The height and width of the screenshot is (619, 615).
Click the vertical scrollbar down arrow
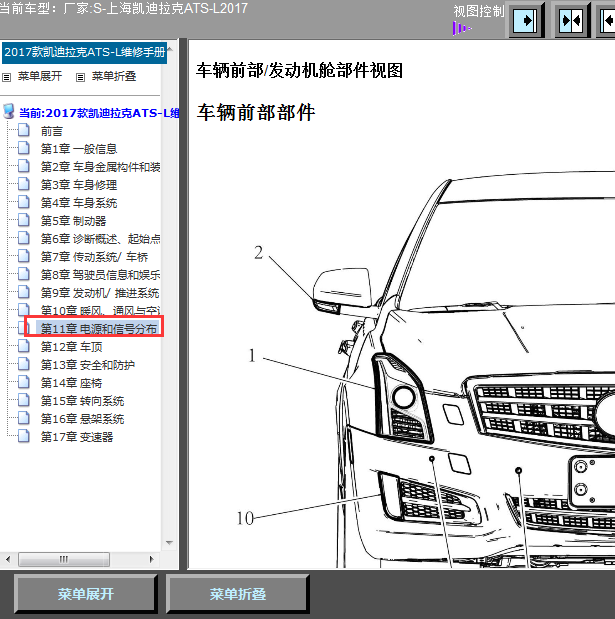pyautogui.click(x=170, y=543)
